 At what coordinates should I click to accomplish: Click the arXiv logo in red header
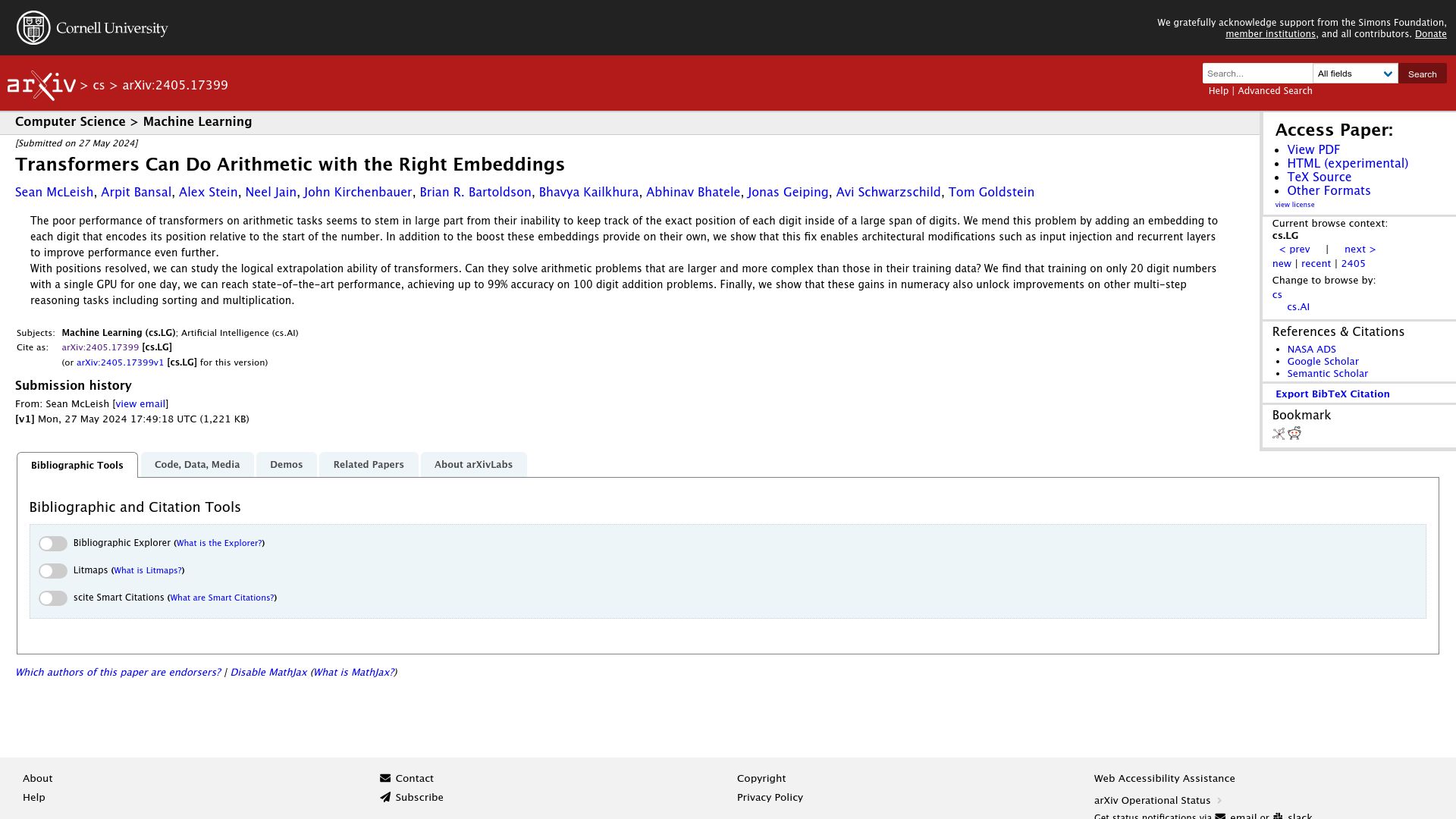tap(42, 85)
